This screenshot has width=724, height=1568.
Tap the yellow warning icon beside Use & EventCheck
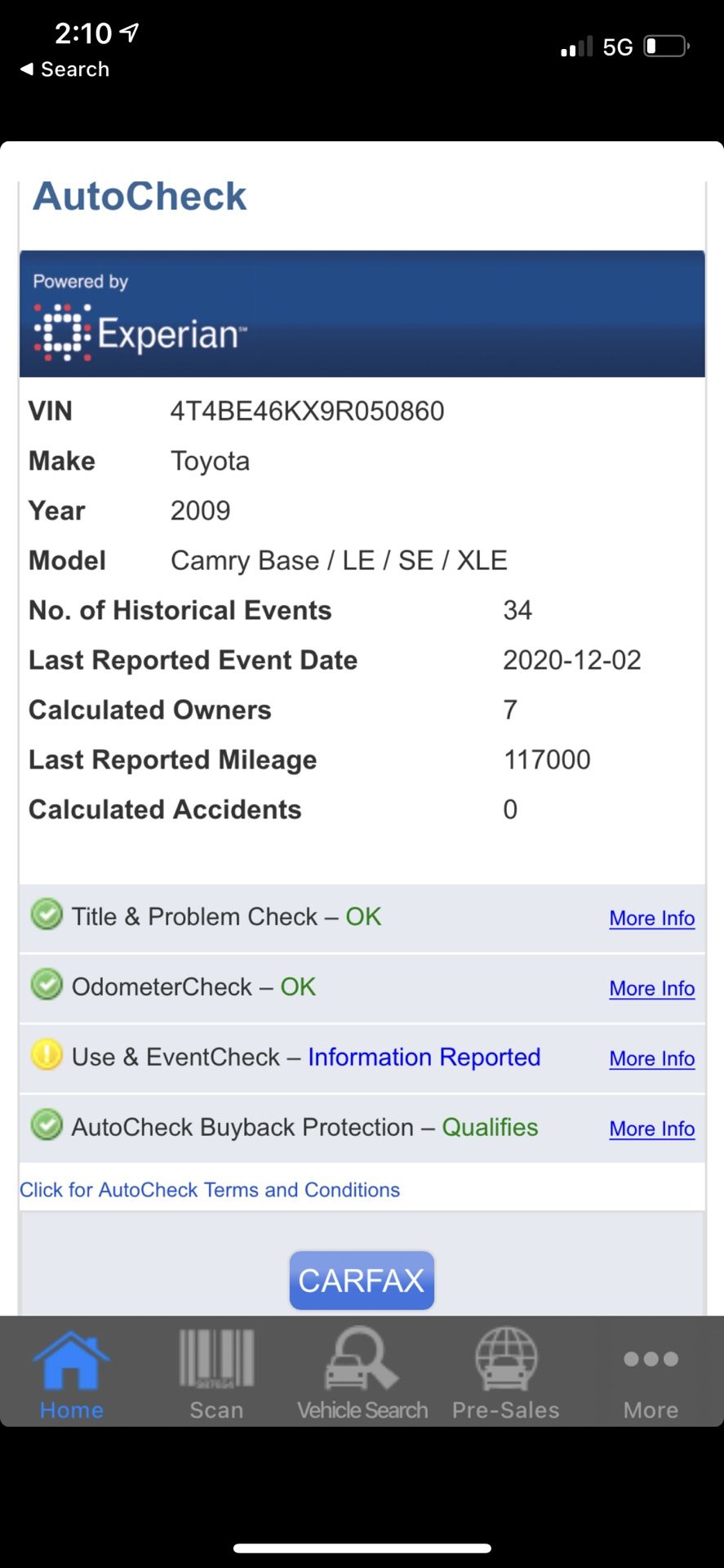coord(47,1055)
